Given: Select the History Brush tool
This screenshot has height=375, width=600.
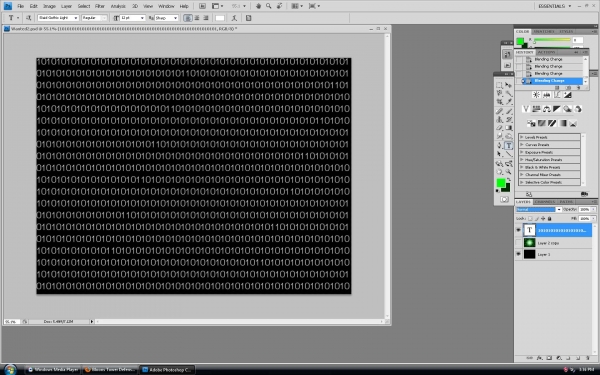Looking at the screenshot, I should tap(509, 120).
